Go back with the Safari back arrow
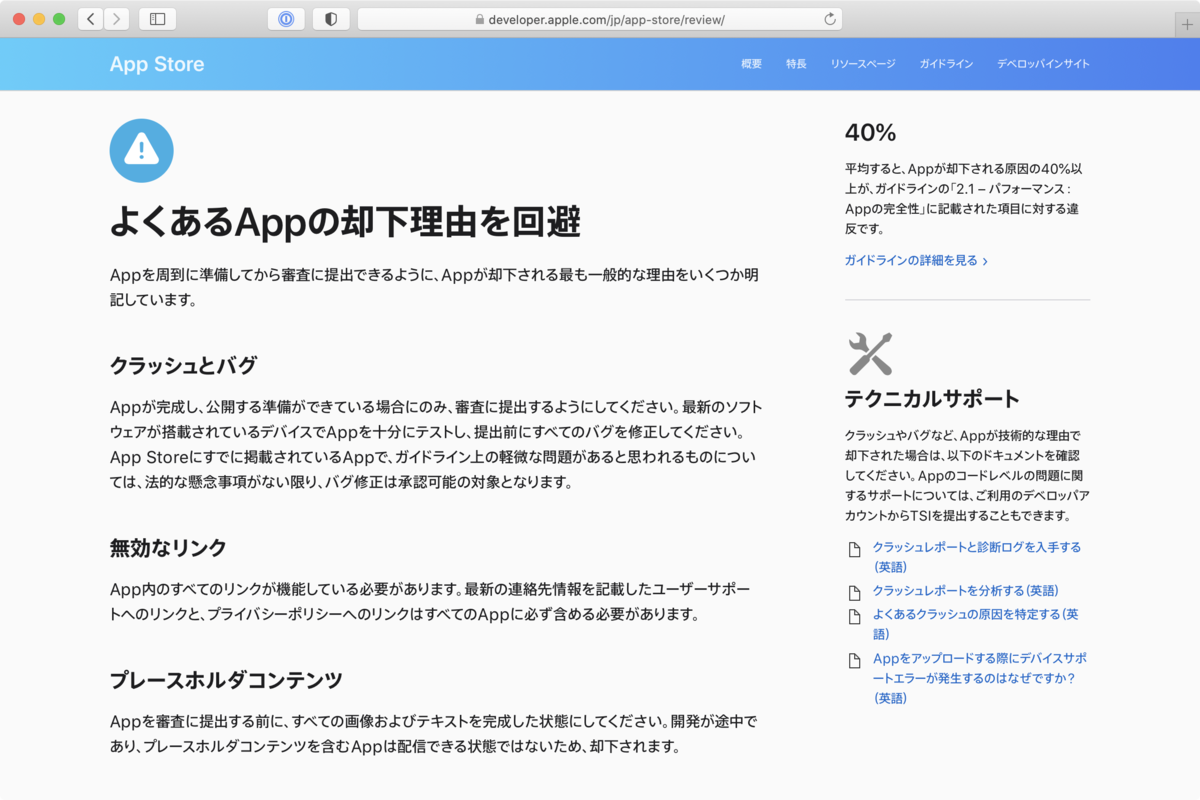This screenshot has height=800, width=1200. [x=91, y=18]
